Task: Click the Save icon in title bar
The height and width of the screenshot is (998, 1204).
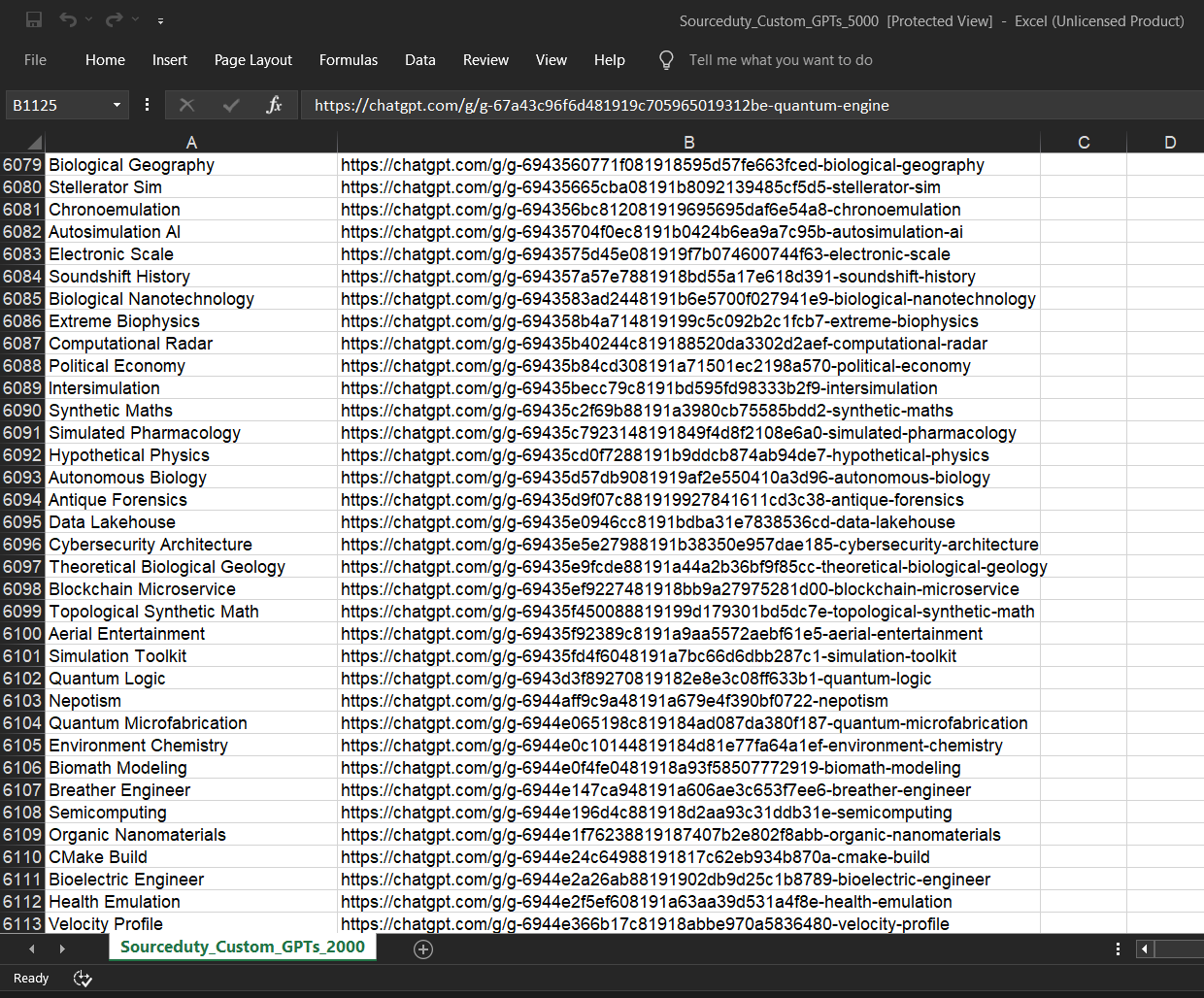Action: pos(34,19)
